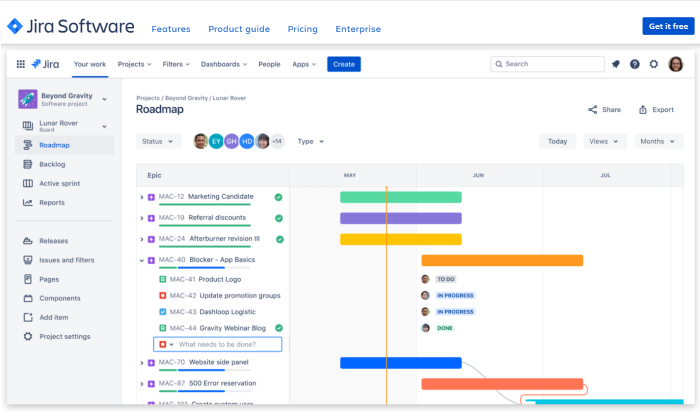Open the Filters menu
This screenshot has height=420, width=700.
click(176, 64)
